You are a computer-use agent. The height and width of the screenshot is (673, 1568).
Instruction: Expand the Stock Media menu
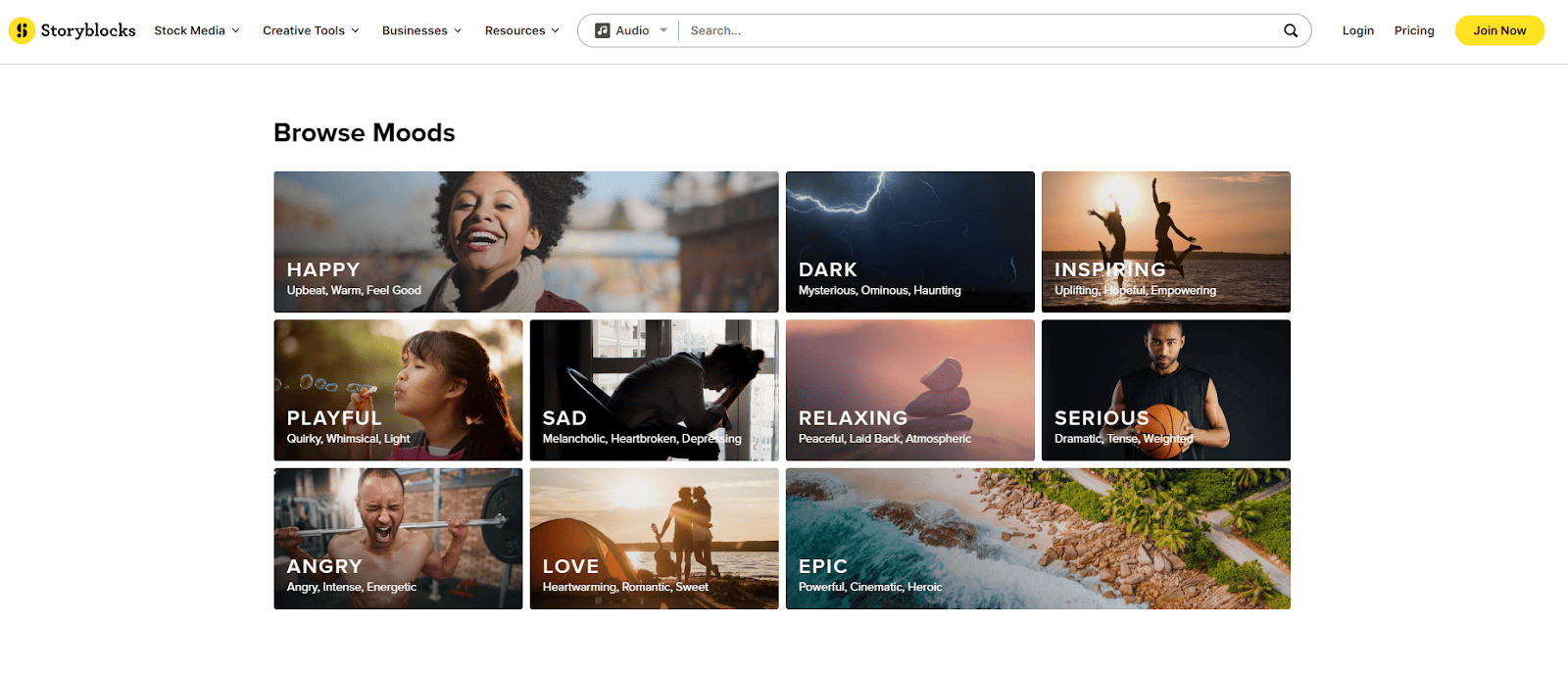[x=196, y=30]
